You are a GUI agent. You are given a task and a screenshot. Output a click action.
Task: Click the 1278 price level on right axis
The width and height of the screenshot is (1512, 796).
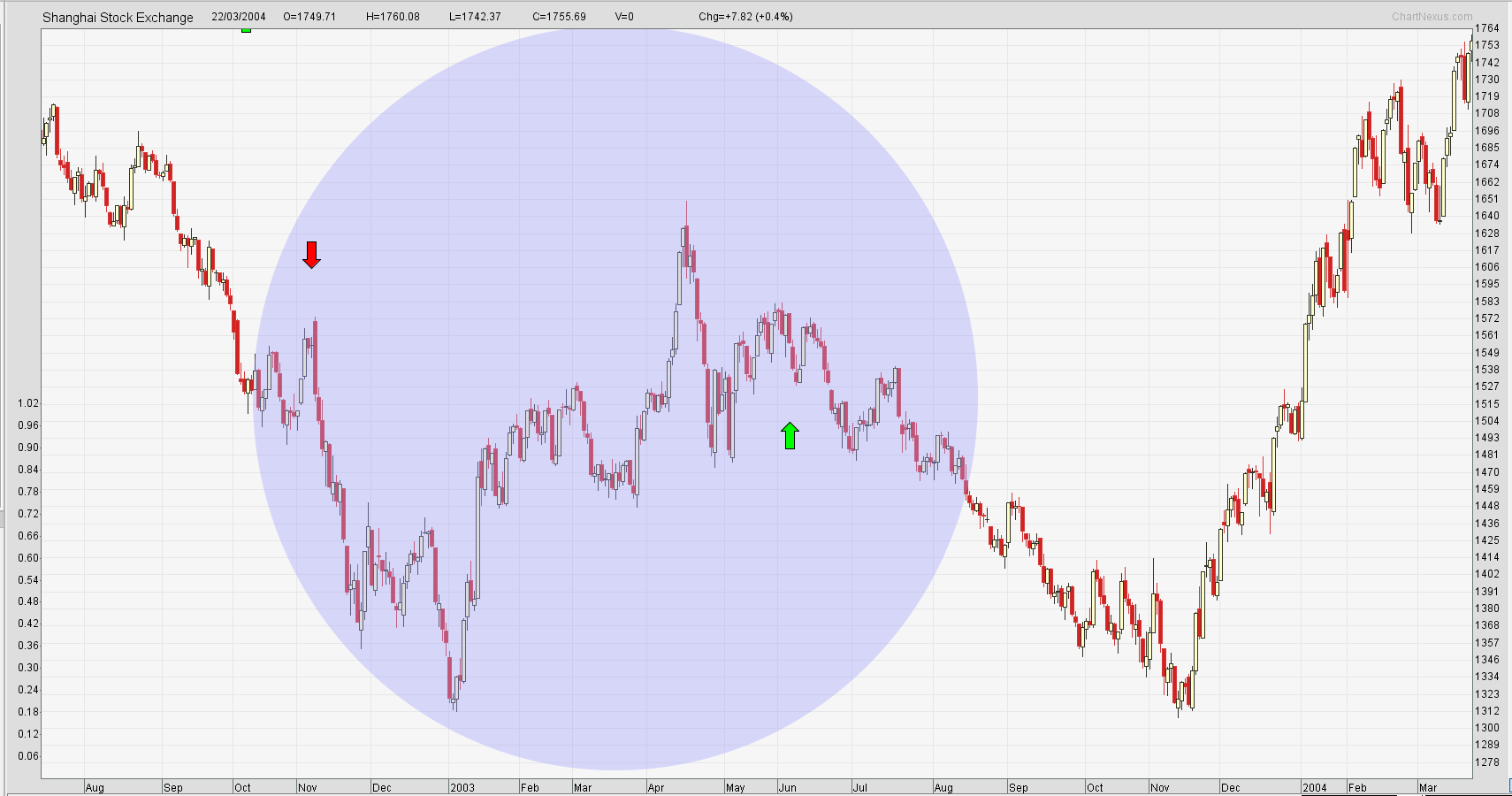coord(1487,762)
